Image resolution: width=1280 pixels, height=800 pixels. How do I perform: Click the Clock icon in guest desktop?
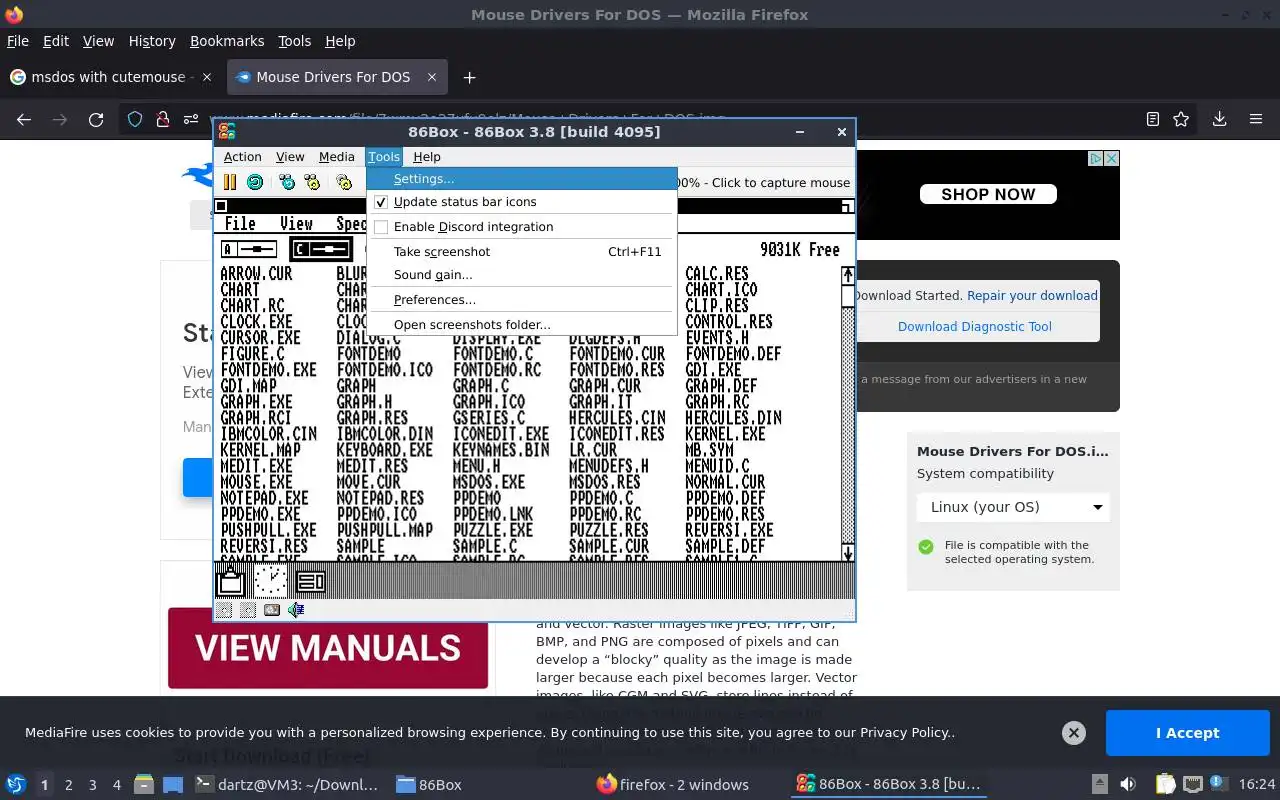pyautogui.click(x=270, y=580)
